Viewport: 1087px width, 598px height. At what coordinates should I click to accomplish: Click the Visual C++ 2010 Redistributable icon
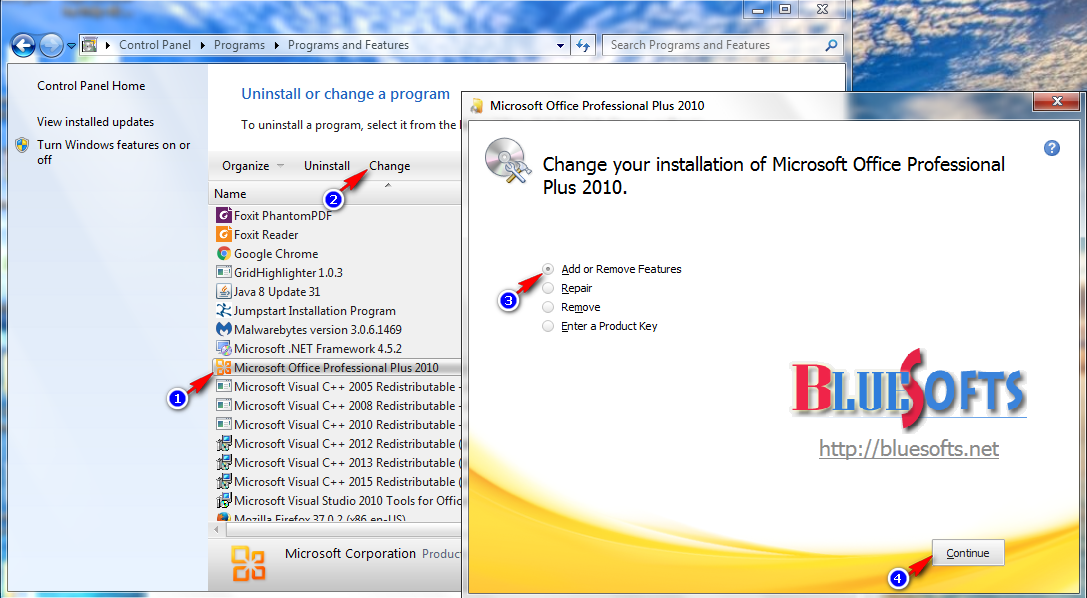coord(223,425)
